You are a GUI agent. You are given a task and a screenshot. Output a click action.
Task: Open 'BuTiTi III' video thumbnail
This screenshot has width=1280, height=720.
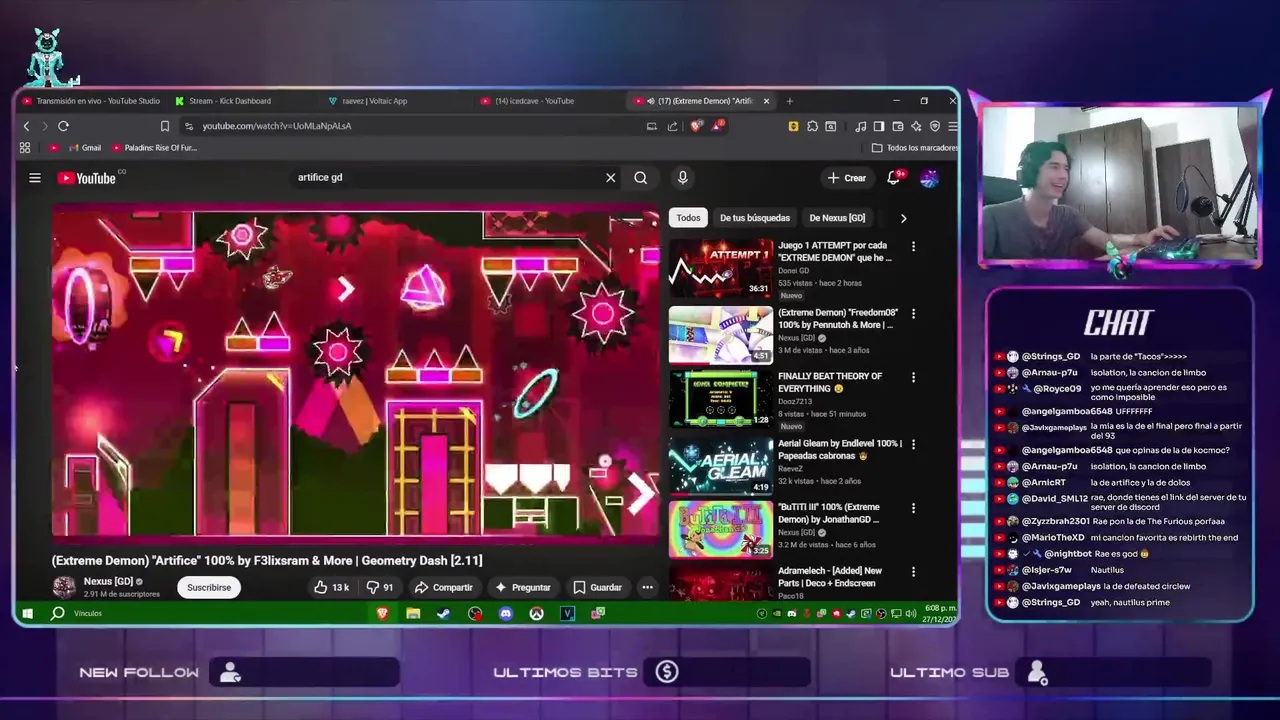tap(721, 529)
